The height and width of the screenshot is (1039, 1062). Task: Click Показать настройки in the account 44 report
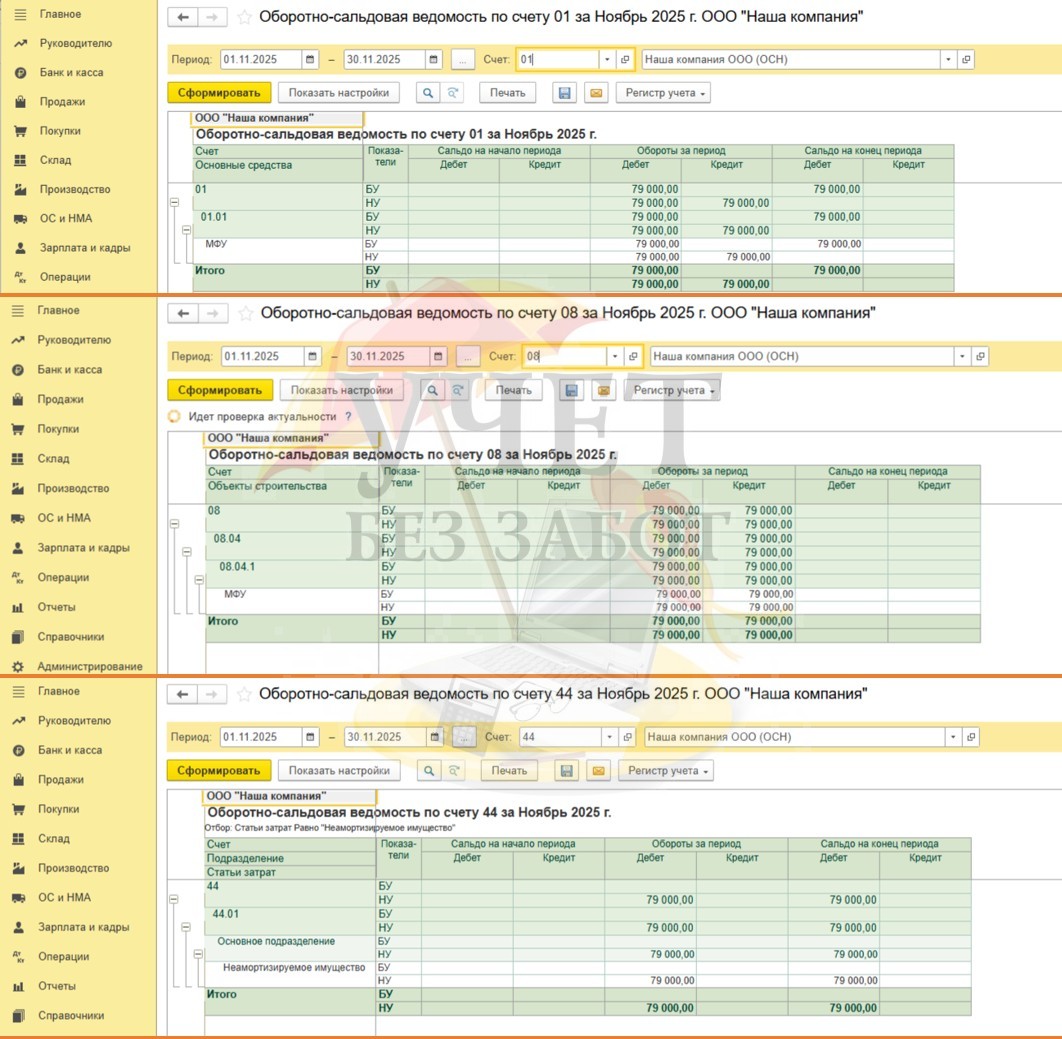pyautogui.click(x=339, y=771)
